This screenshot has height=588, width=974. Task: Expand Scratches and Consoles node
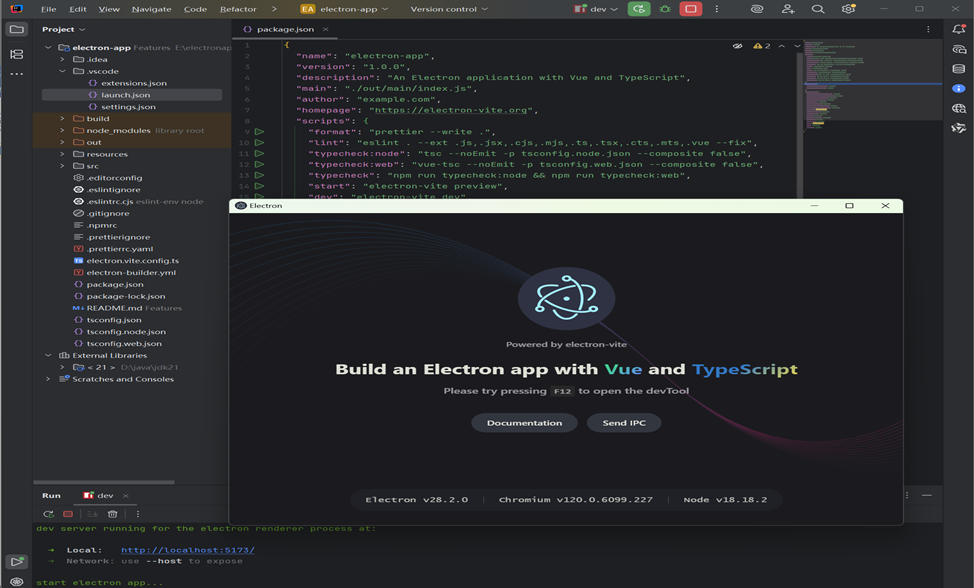point(48,379)
